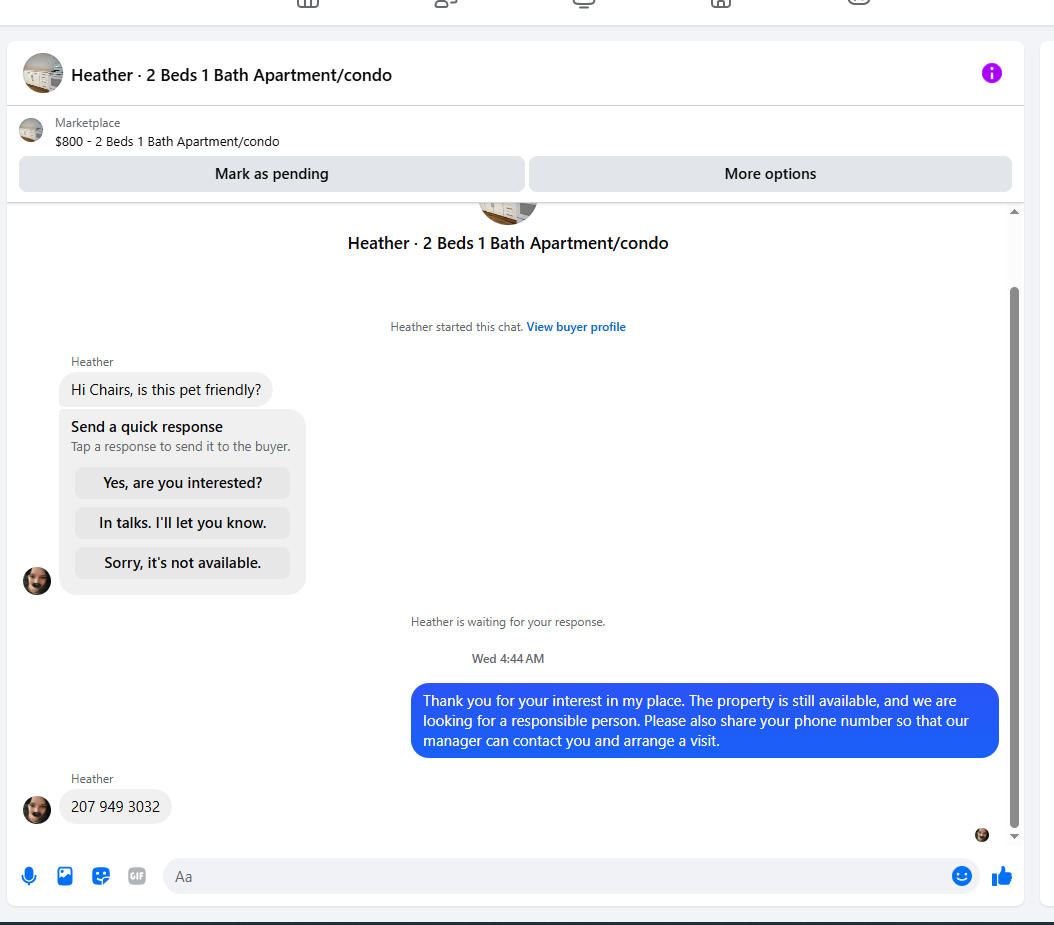Send quick reply 'Sorry, it's not available.'
The image size is (1054, 925).
(182, 563)
